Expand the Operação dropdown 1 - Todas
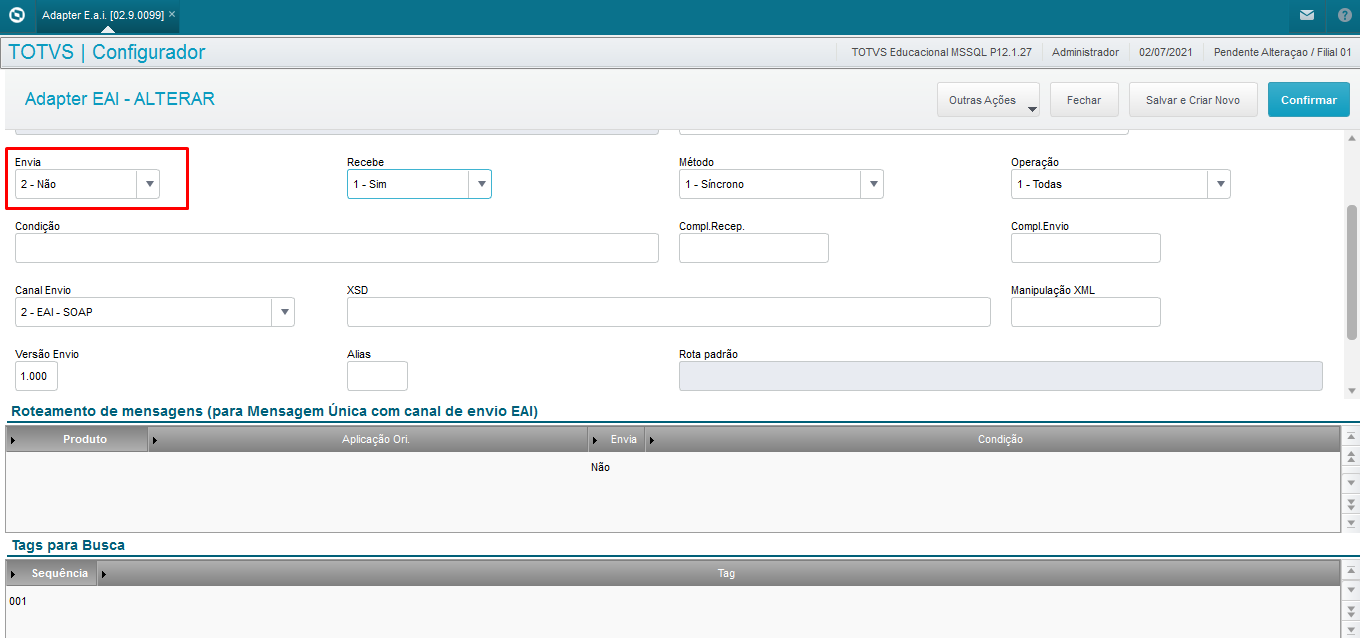The image size is (1360, 638). pyautogui.click(x=1219, y=184)
